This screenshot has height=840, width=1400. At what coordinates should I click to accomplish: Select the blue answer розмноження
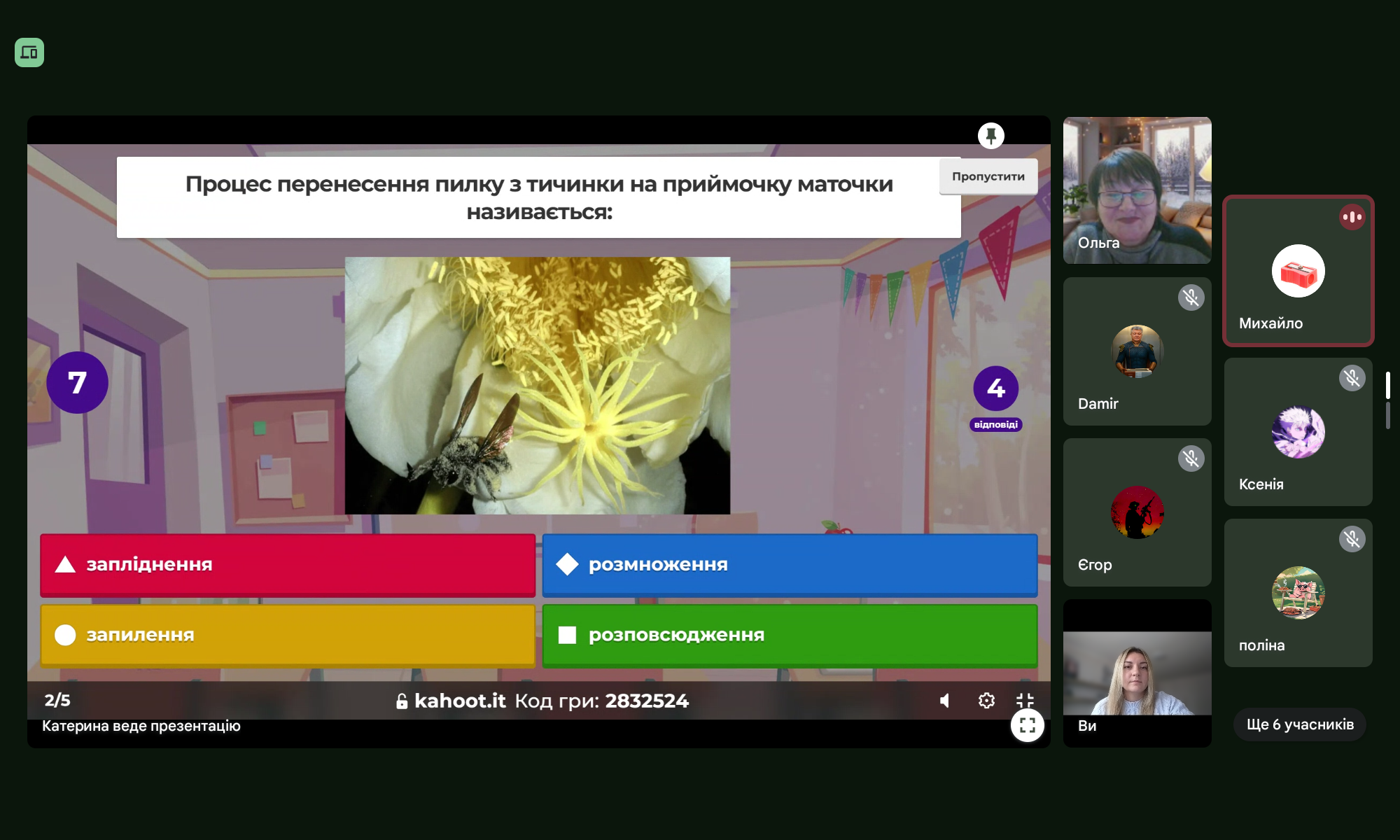(x=790, y=565)
